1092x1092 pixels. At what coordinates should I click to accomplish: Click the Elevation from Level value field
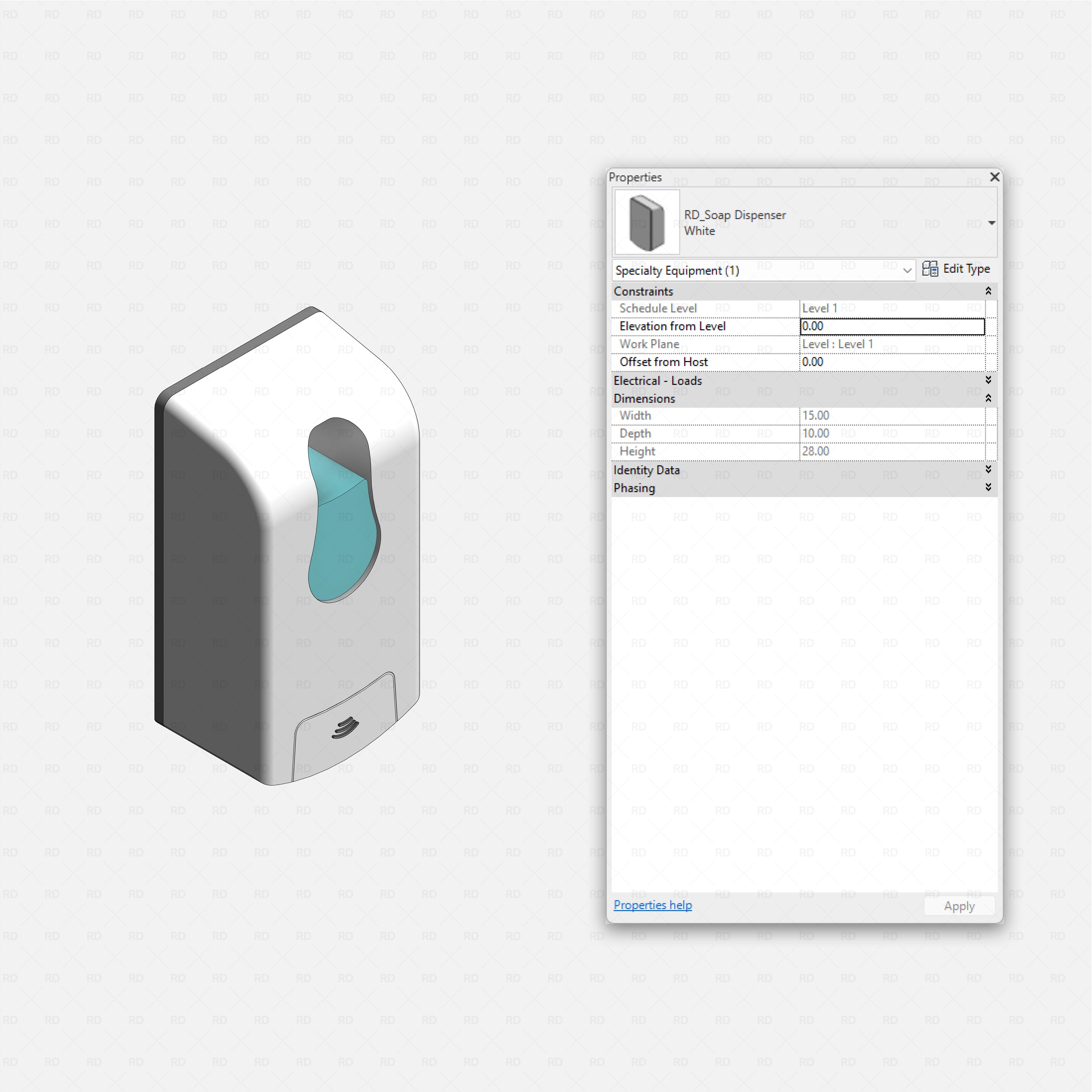pos(892,326)
